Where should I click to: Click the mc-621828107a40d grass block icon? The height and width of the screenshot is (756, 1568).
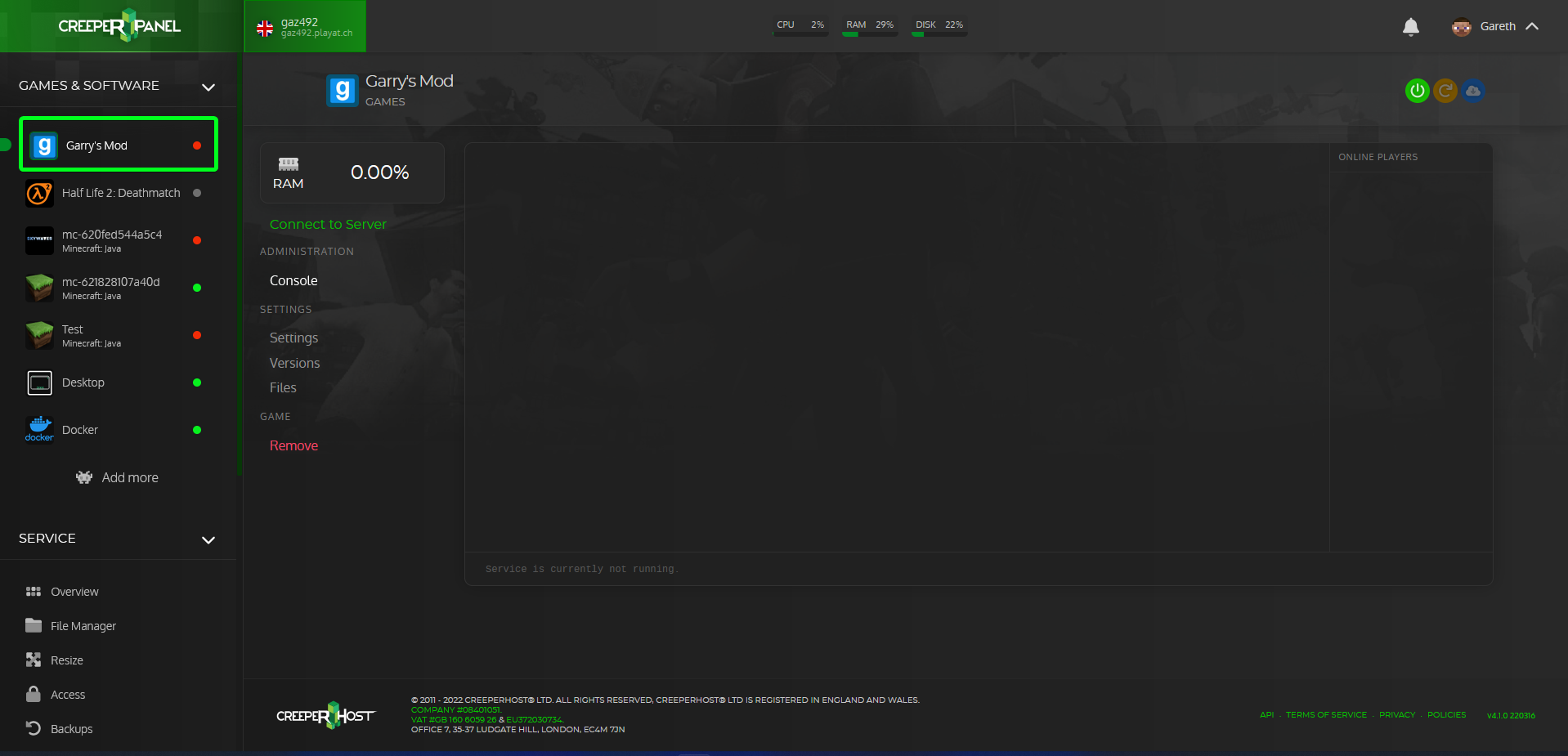[x=39, y=288]
